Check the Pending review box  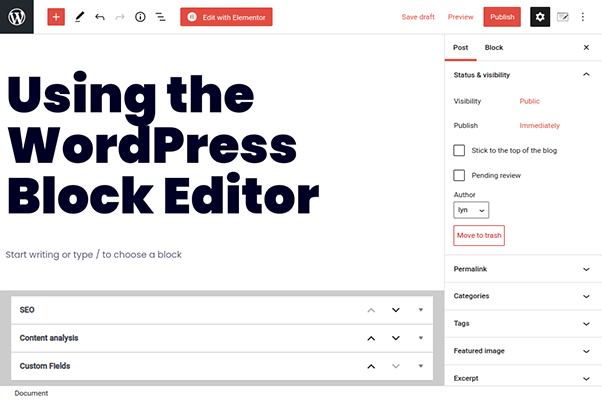[459, 175]
